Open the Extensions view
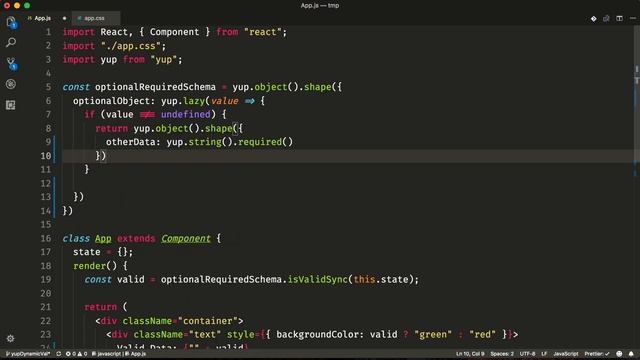The image size is (640, 360). [x=11, y=105]
